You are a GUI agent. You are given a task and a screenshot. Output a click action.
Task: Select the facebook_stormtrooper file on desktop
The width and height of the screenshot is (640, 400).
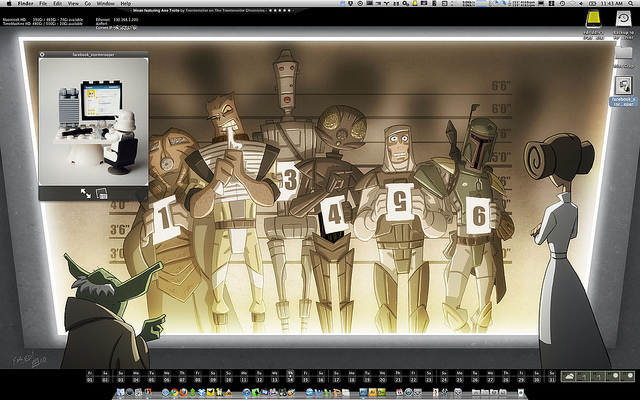point(623,86)
